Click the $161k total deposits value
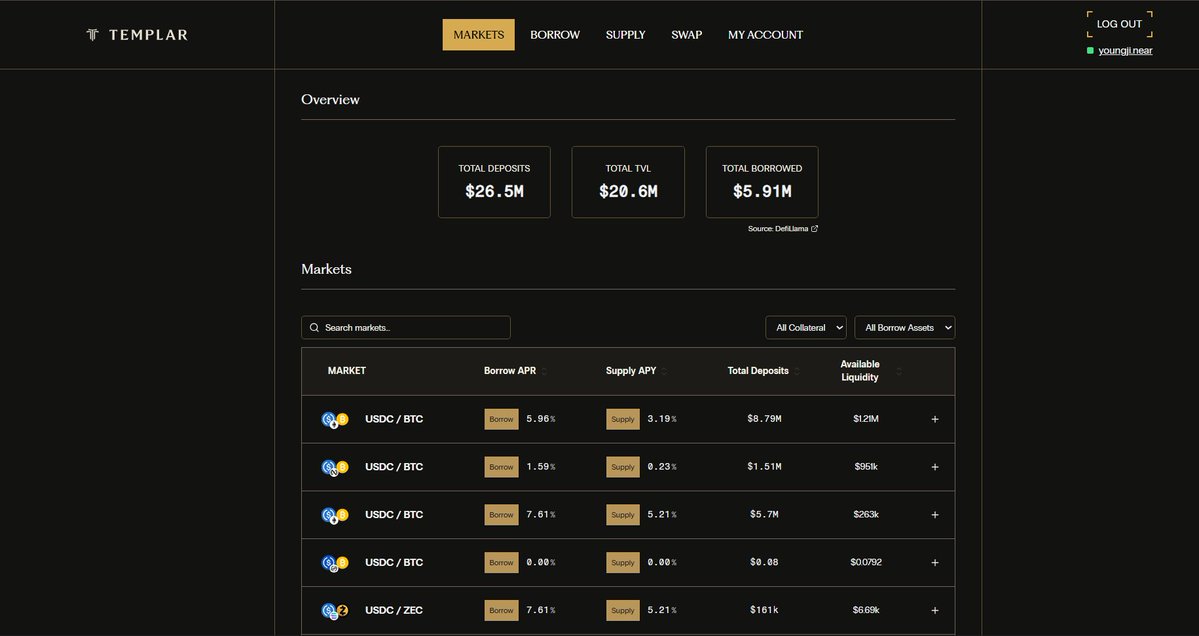Image resolution: width=1199 pixels, height=636 pixels. coord(764,610)
